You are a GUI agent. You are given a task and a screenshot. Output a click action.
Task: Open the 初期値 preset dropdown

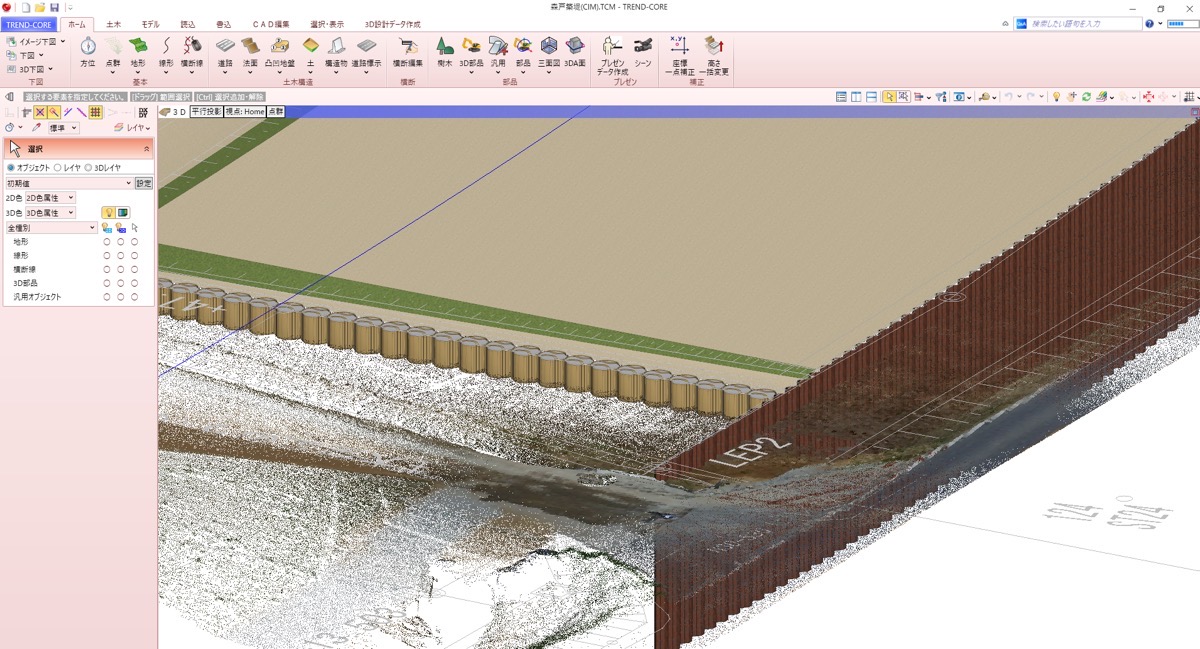68,183
